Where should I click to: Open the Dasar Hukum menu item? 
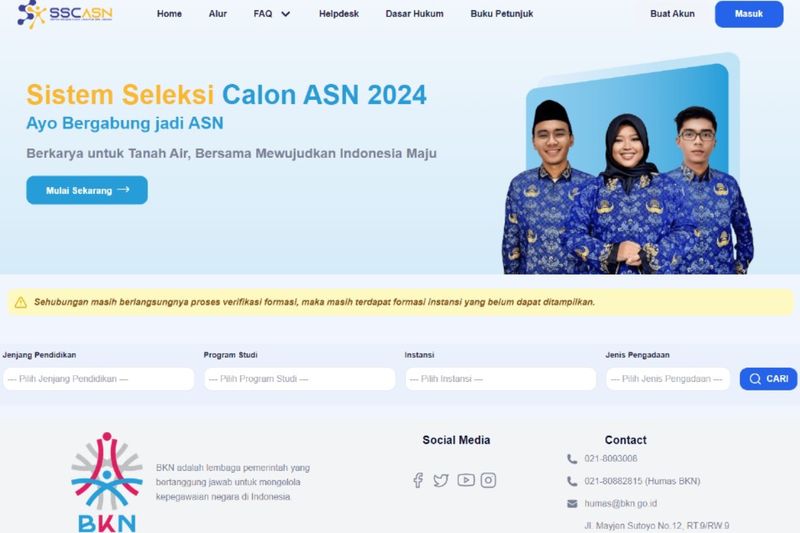(414, 14)
